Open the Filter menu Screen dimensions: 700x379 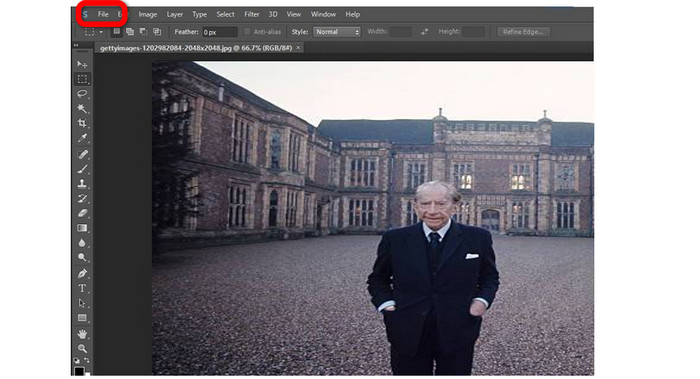tap(252, 14)
